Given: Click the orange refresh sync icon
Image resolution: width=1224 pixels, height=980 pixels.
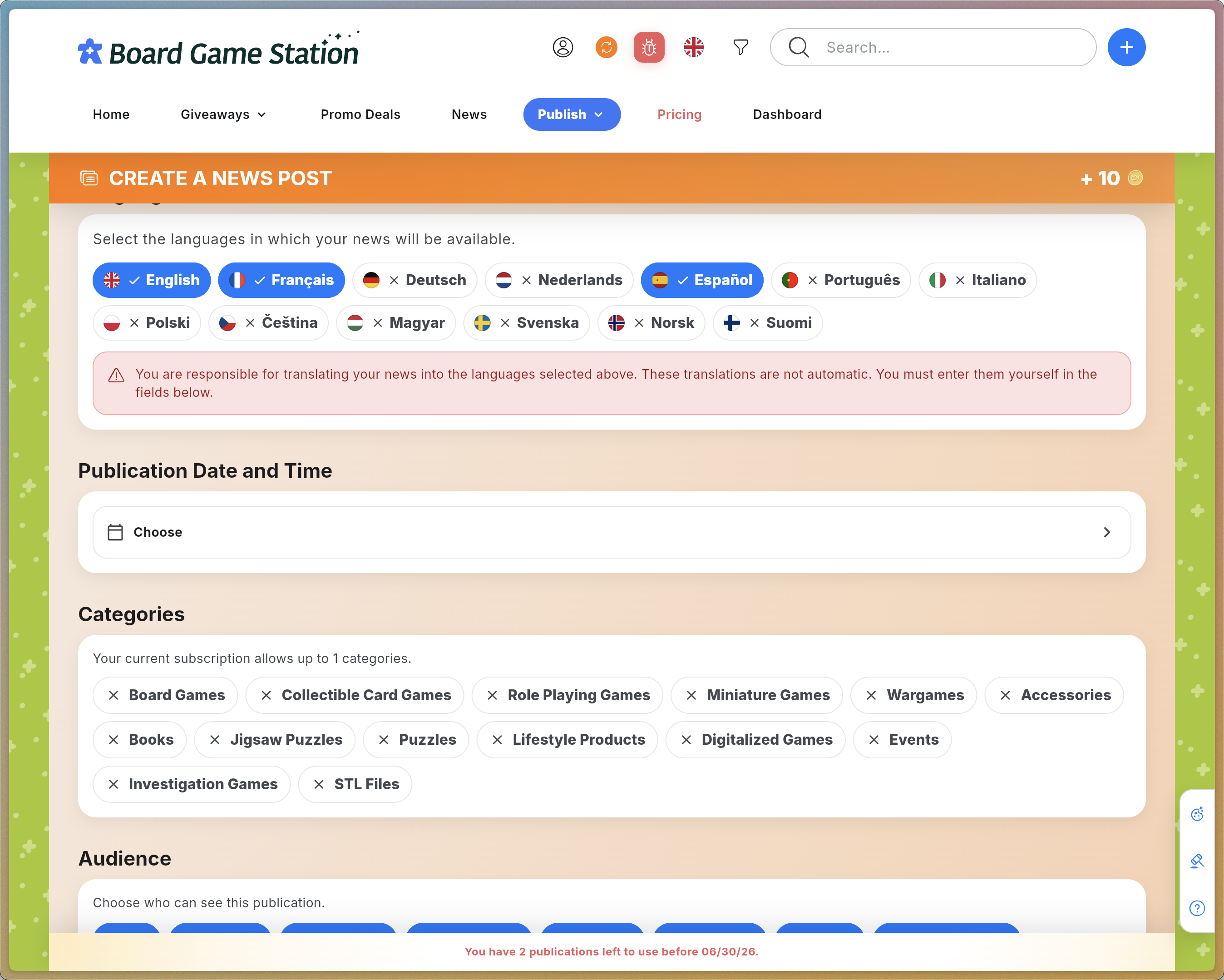Looking at the screenshot, I should [606, 47].
